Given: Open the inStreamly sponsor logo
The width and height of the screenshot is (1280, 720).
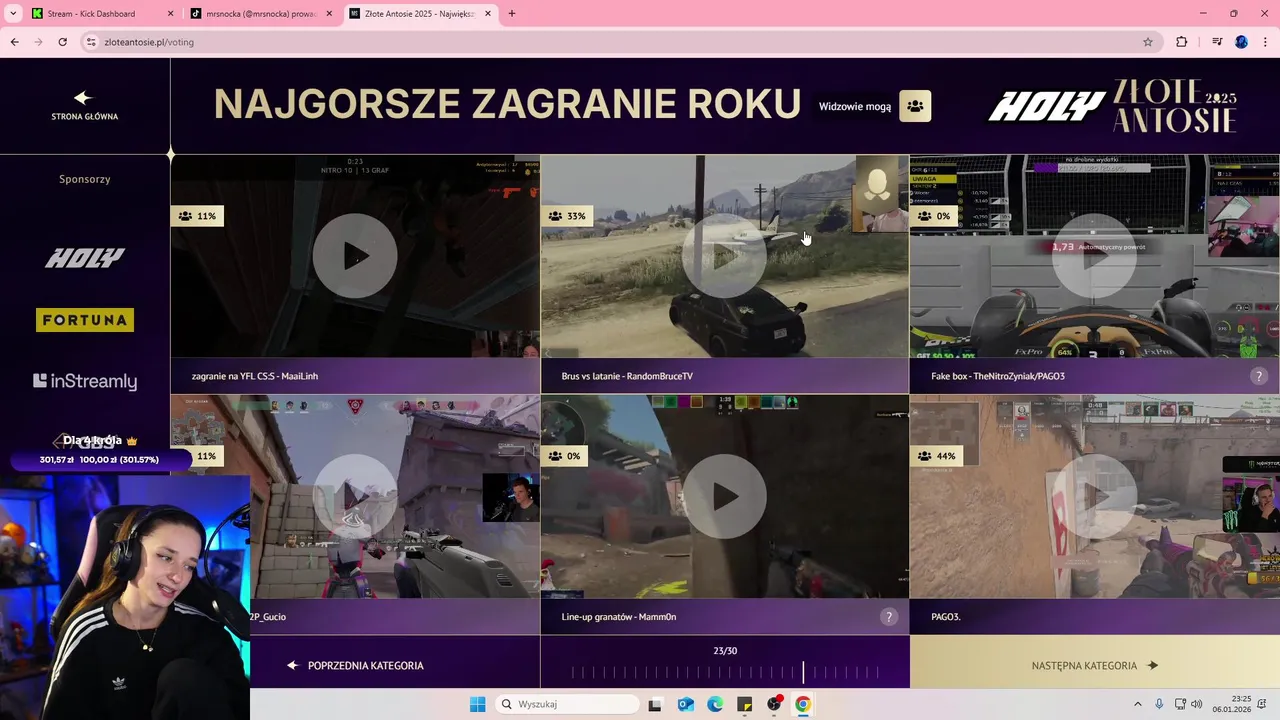Looking at the screenshot, I should (x=85, y=381).
